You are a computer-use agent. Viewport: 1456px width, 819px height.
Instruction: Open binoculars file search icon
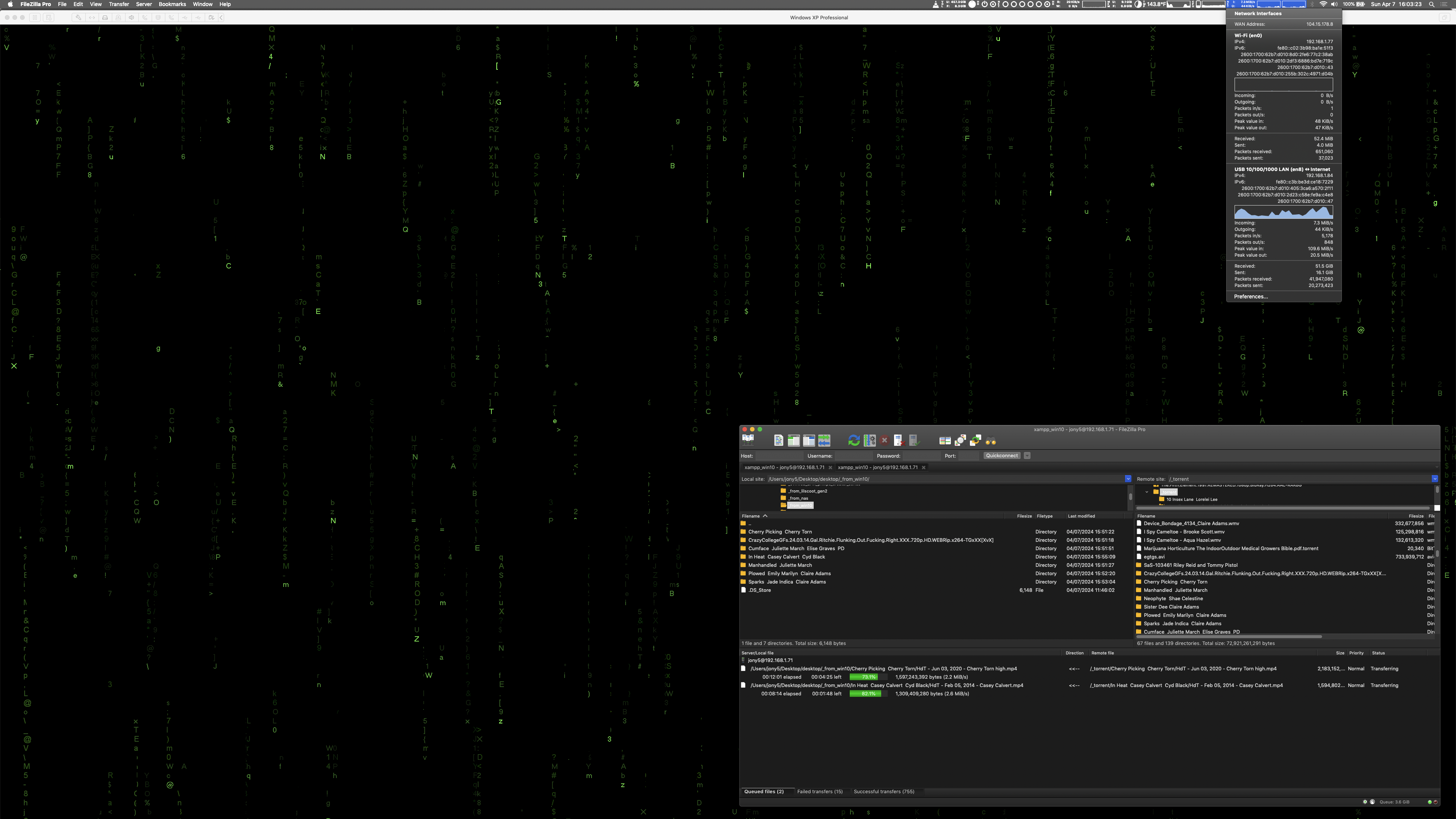point(990,440)
